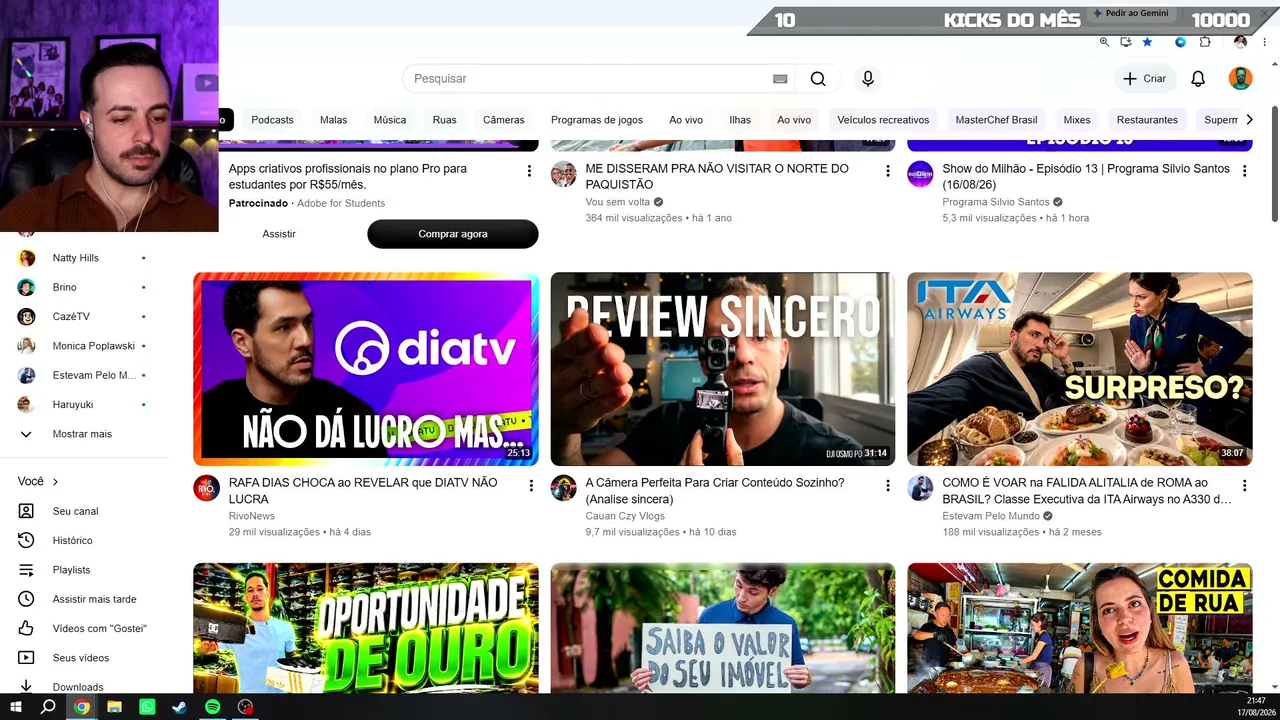
Task: Open the Cauan Czy Vlogs channel avatar
Action: point(563,488)
